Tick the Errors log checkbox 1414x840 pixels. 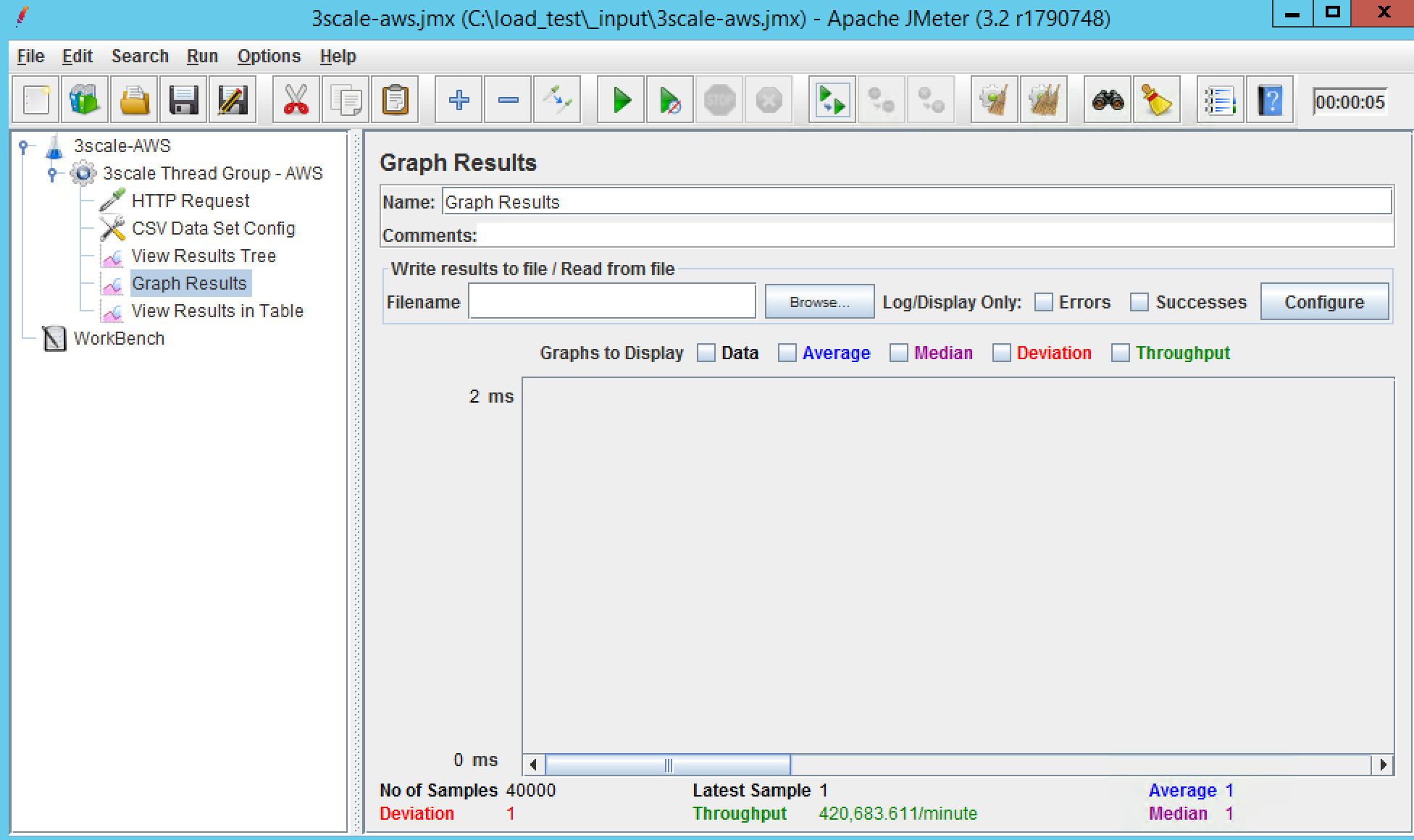(1044, 303)
